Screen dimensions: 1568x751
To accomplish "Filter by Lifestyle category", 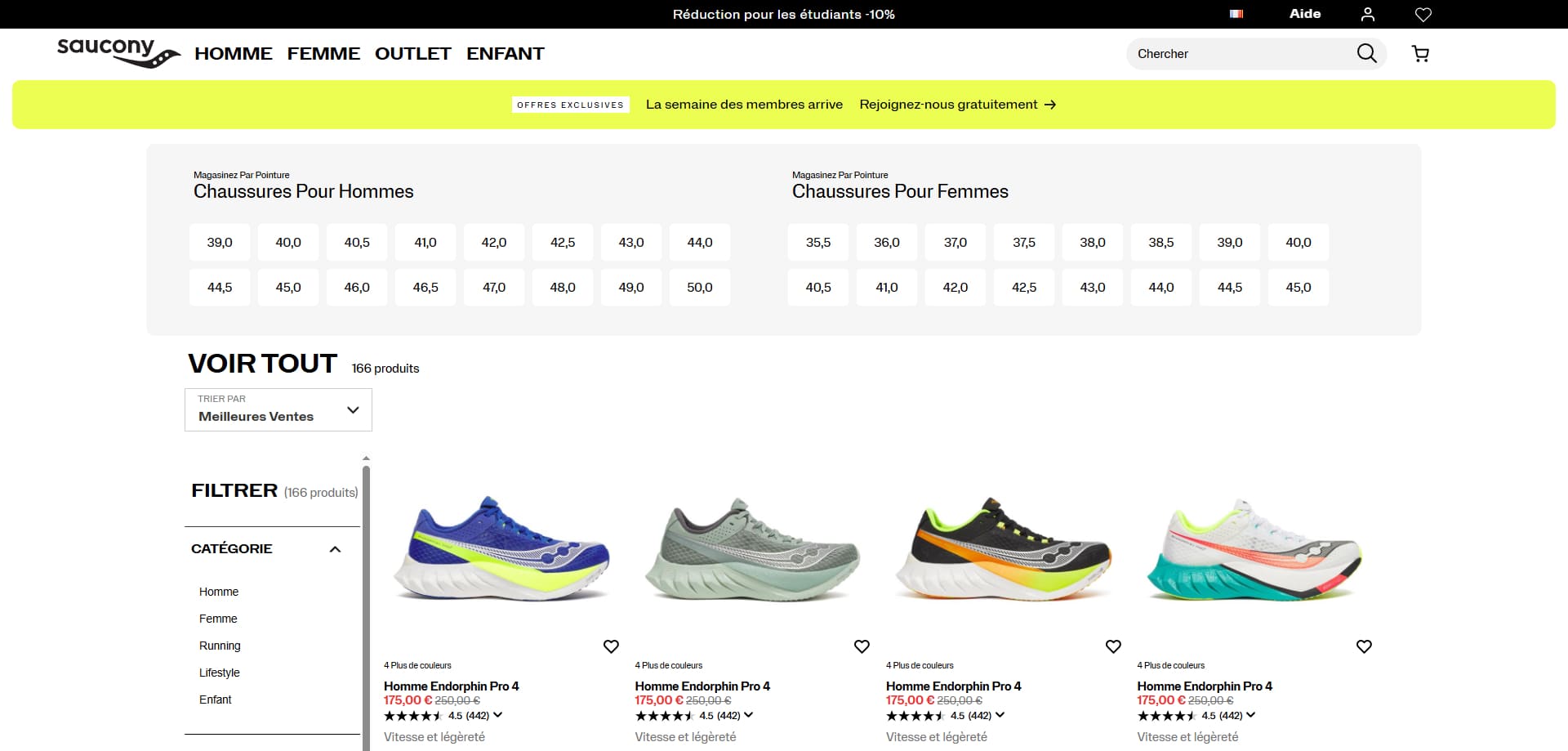I will [220, 673].
